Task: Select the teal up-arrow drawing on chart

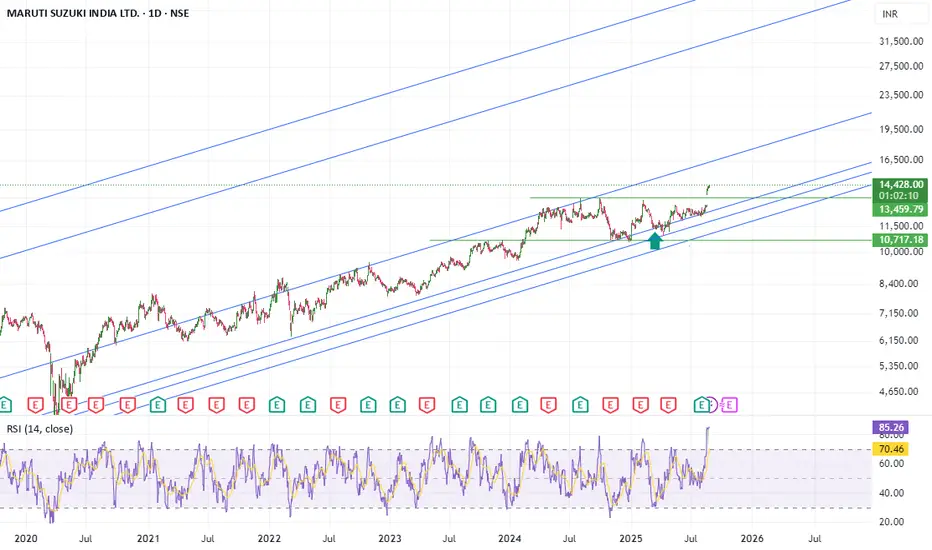Action: click(x=654, y=241)
